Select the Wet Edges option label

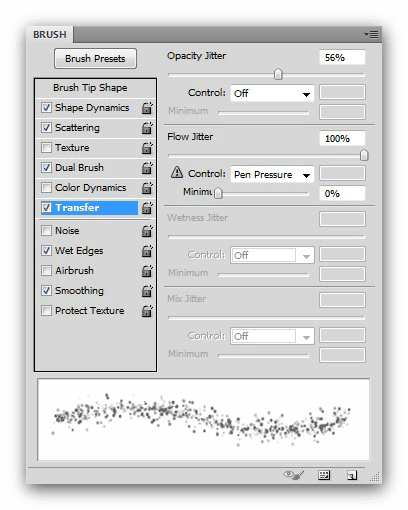click(x=79, y=251)
